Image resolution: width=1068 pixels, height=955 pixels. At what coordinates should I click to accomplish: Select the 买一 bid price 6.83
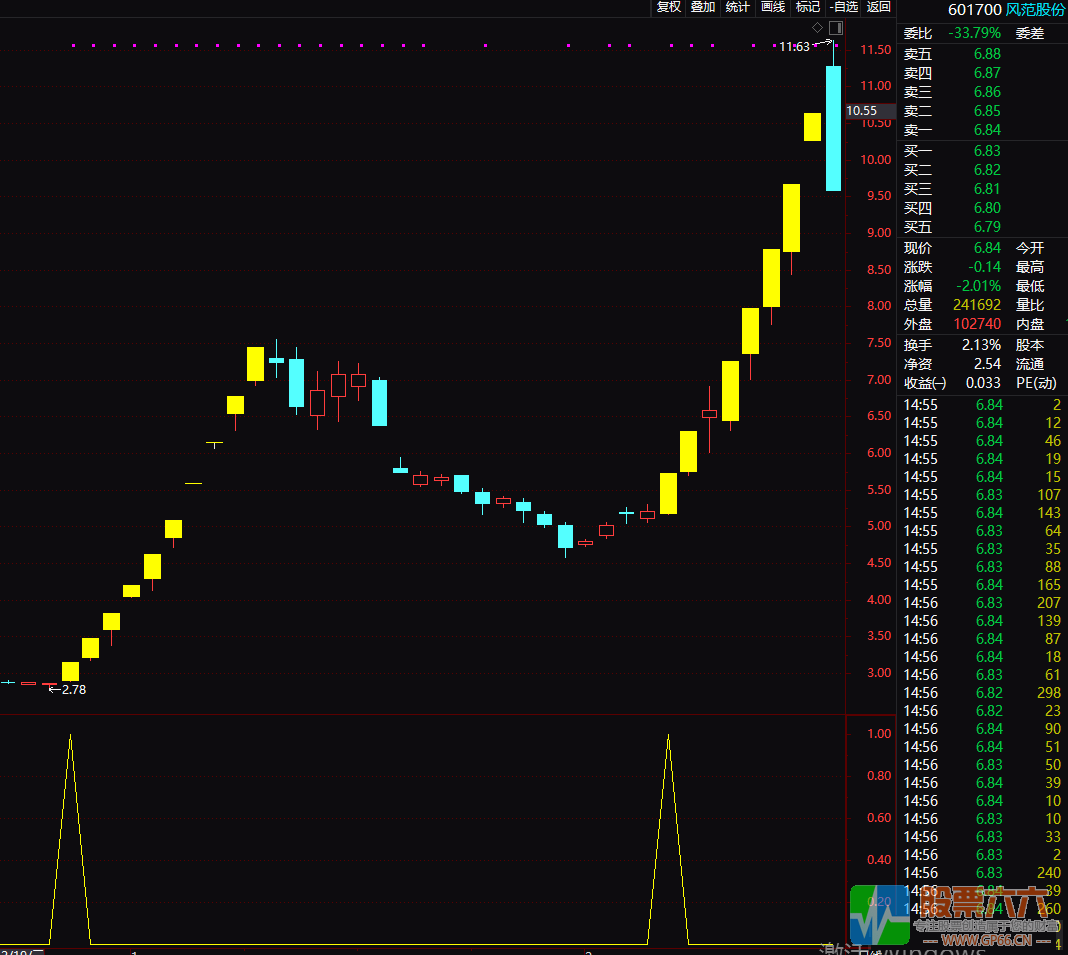(x=986, y=151)
